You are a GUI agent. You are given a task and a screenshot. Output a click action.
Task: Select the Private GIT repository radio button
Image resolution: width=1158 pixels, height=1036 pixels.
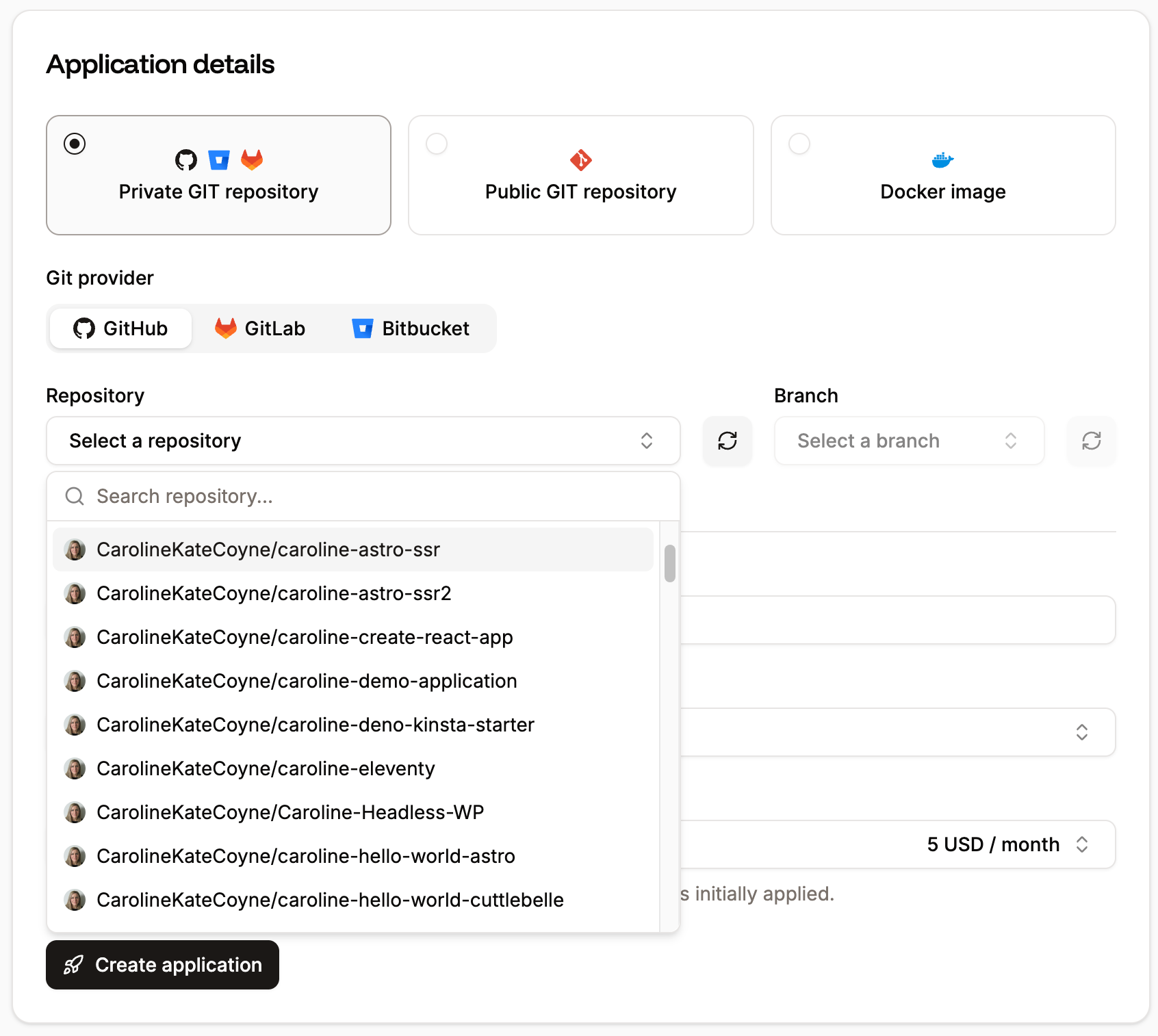tap(74, 144)
